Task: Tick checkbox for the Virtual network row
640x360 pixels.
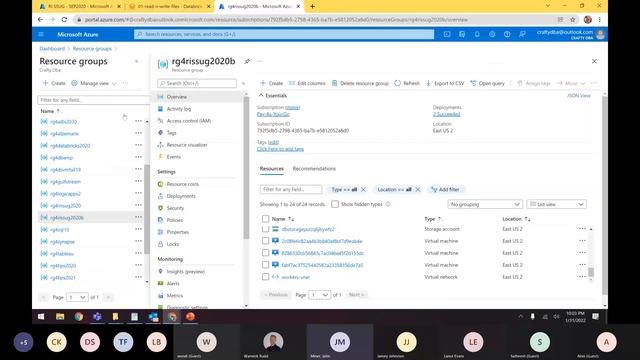Action: [265, 277]
